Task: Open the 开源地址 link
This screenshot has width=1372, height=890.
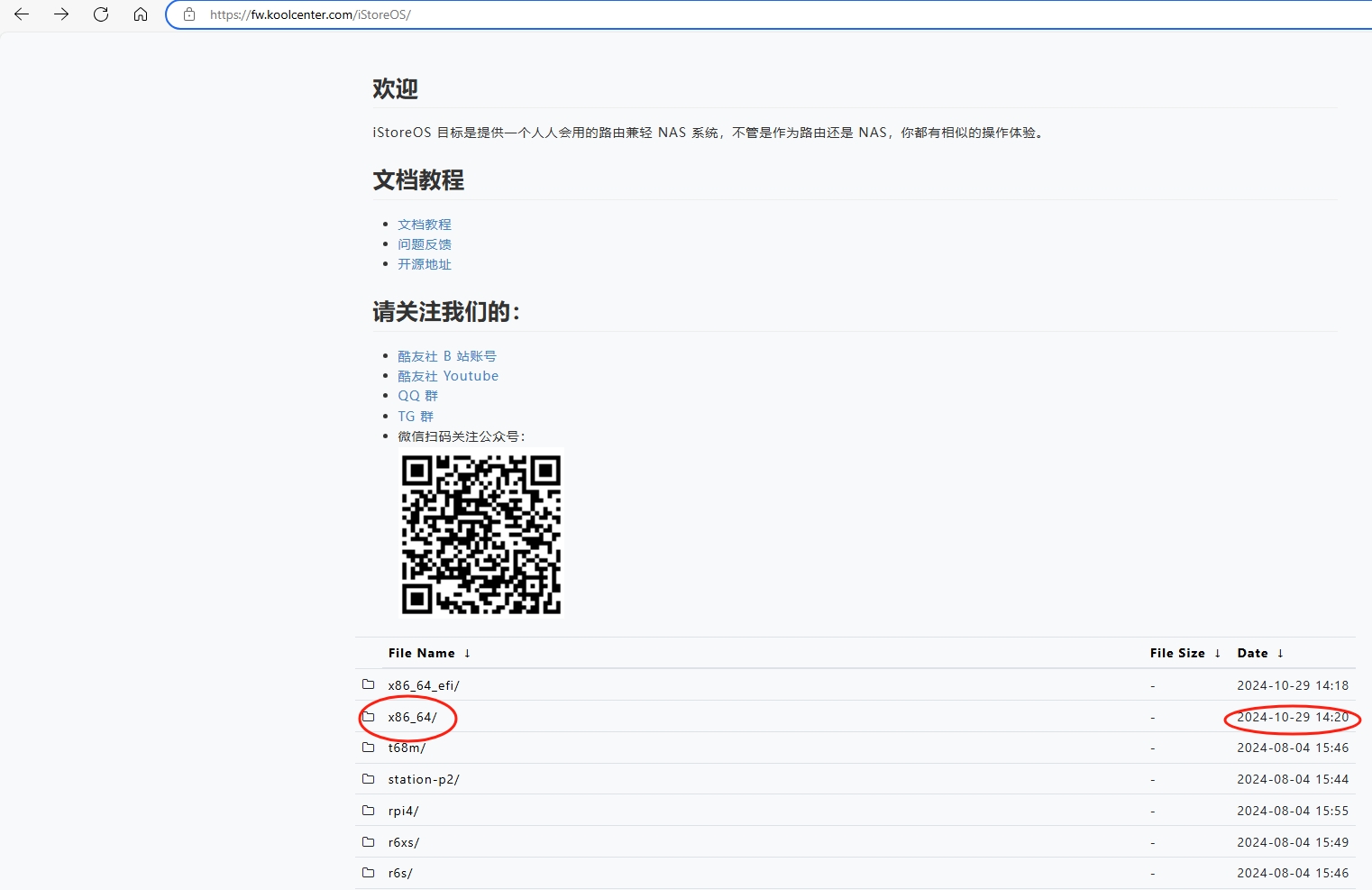Action: (425, 264)
